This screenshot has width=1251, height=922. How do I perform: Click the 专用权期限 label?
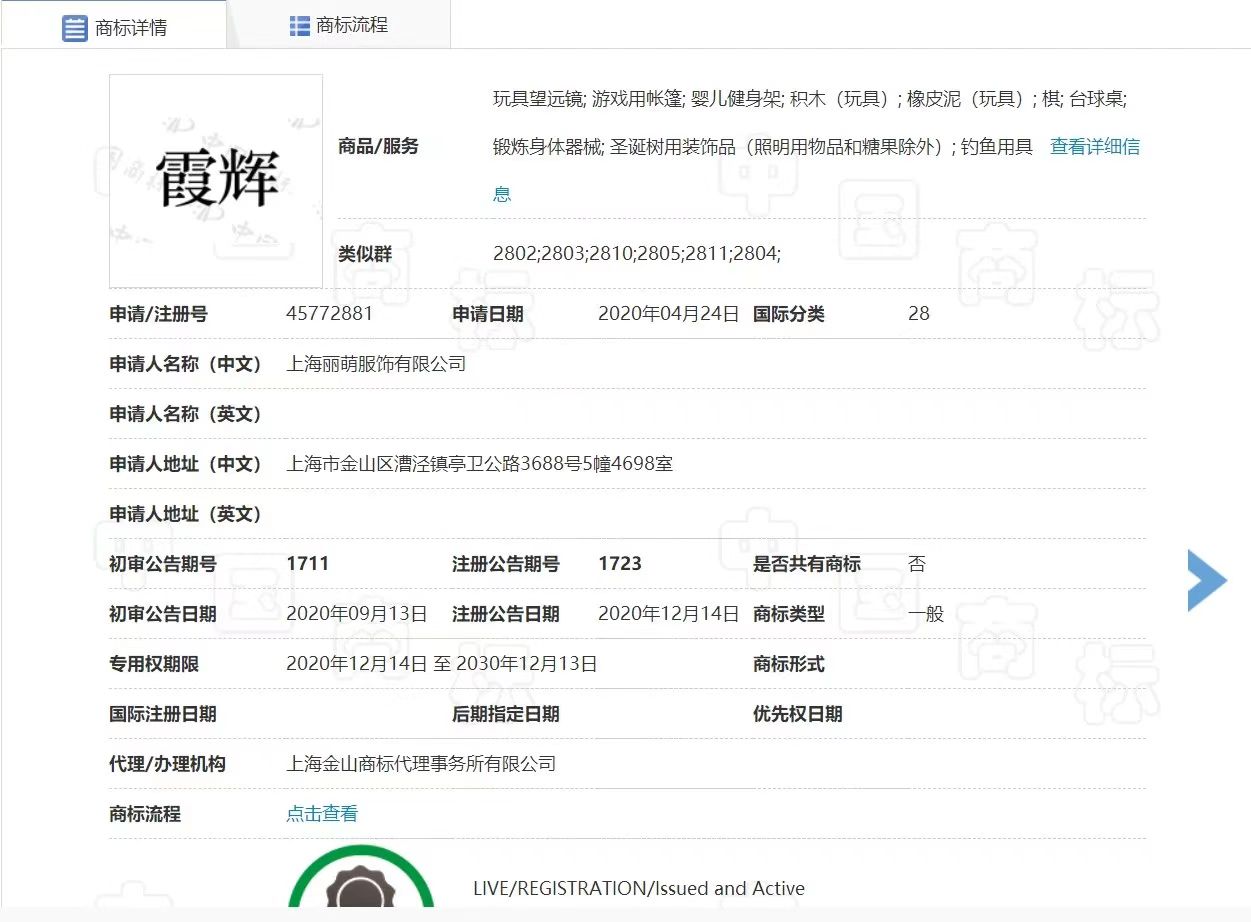click(x=154, y=664)
